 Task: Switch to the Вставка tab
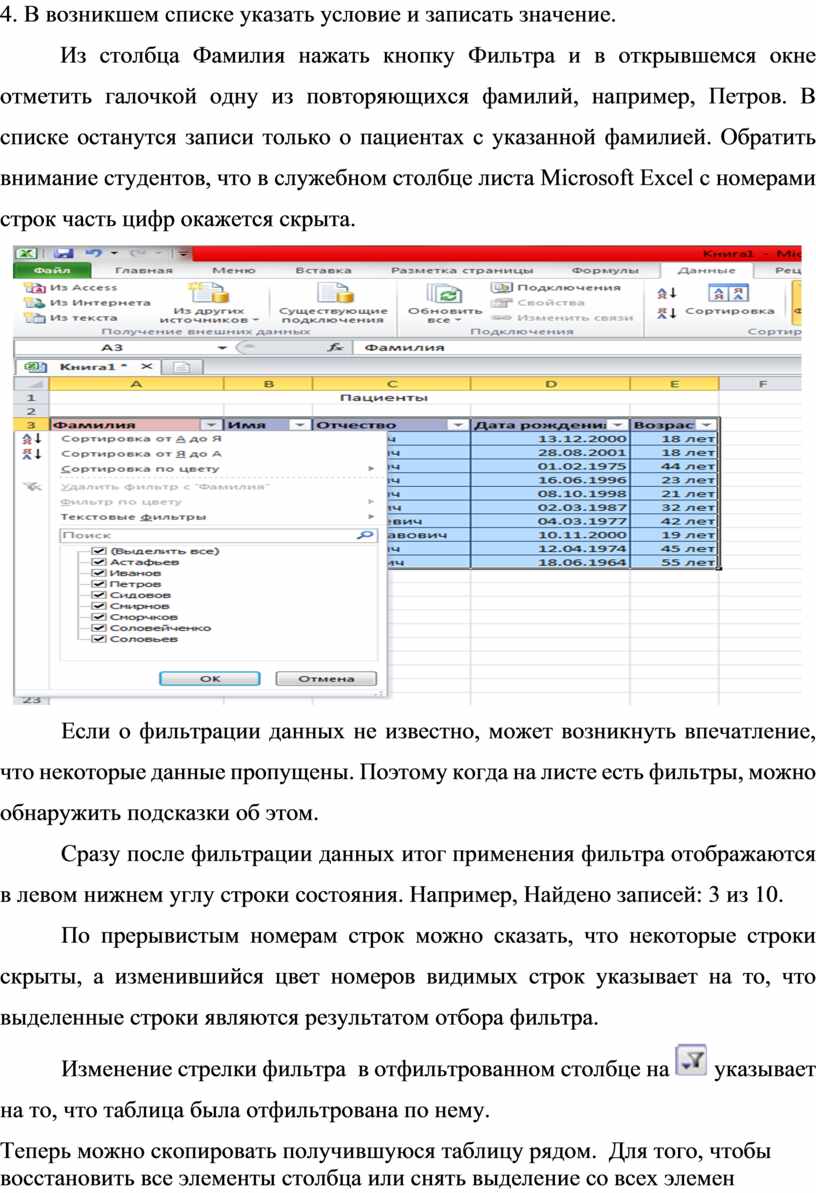coord(324,270)
